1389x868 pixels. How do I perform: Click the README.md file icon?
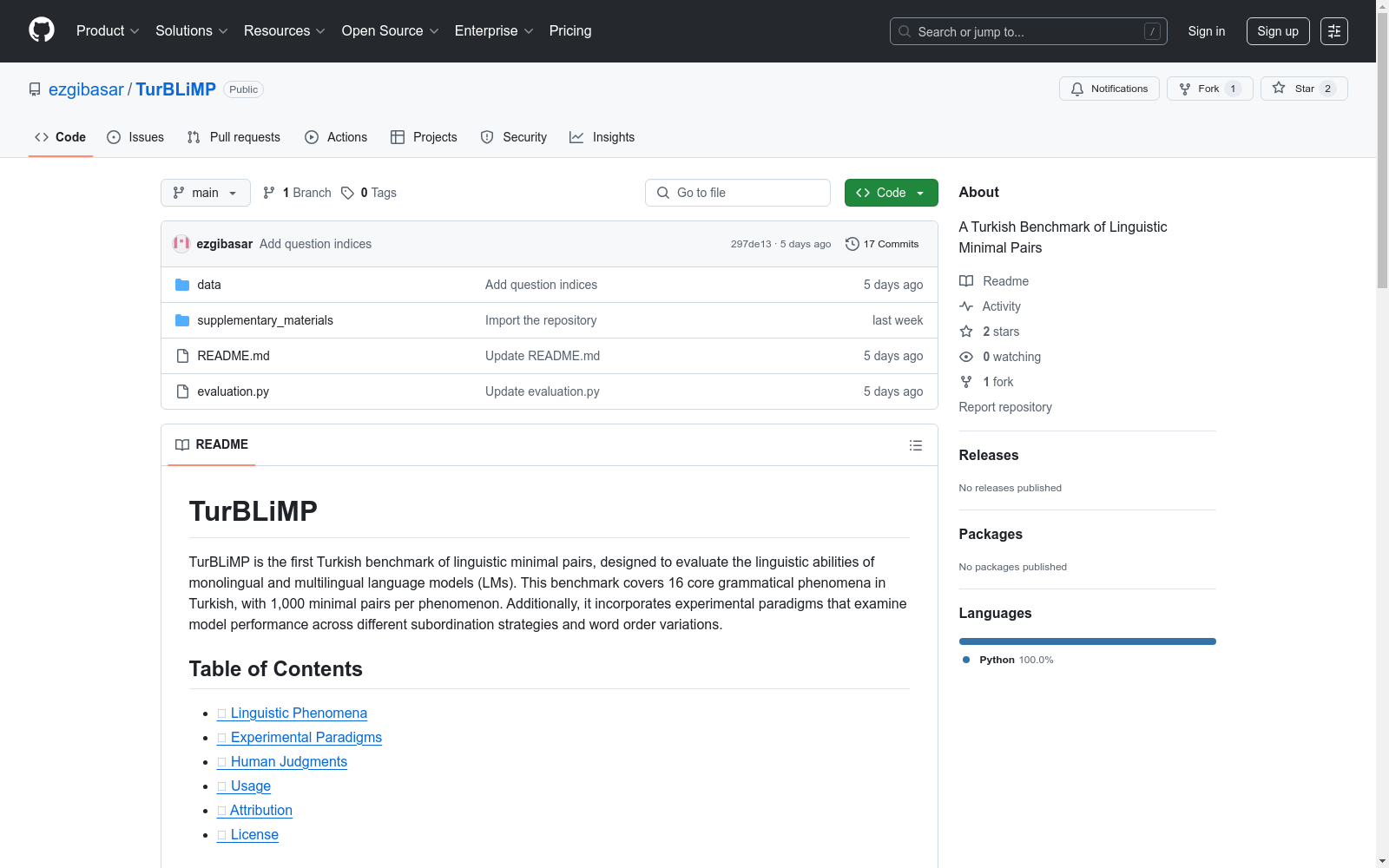pyautogui.click(x=182, y=356)
